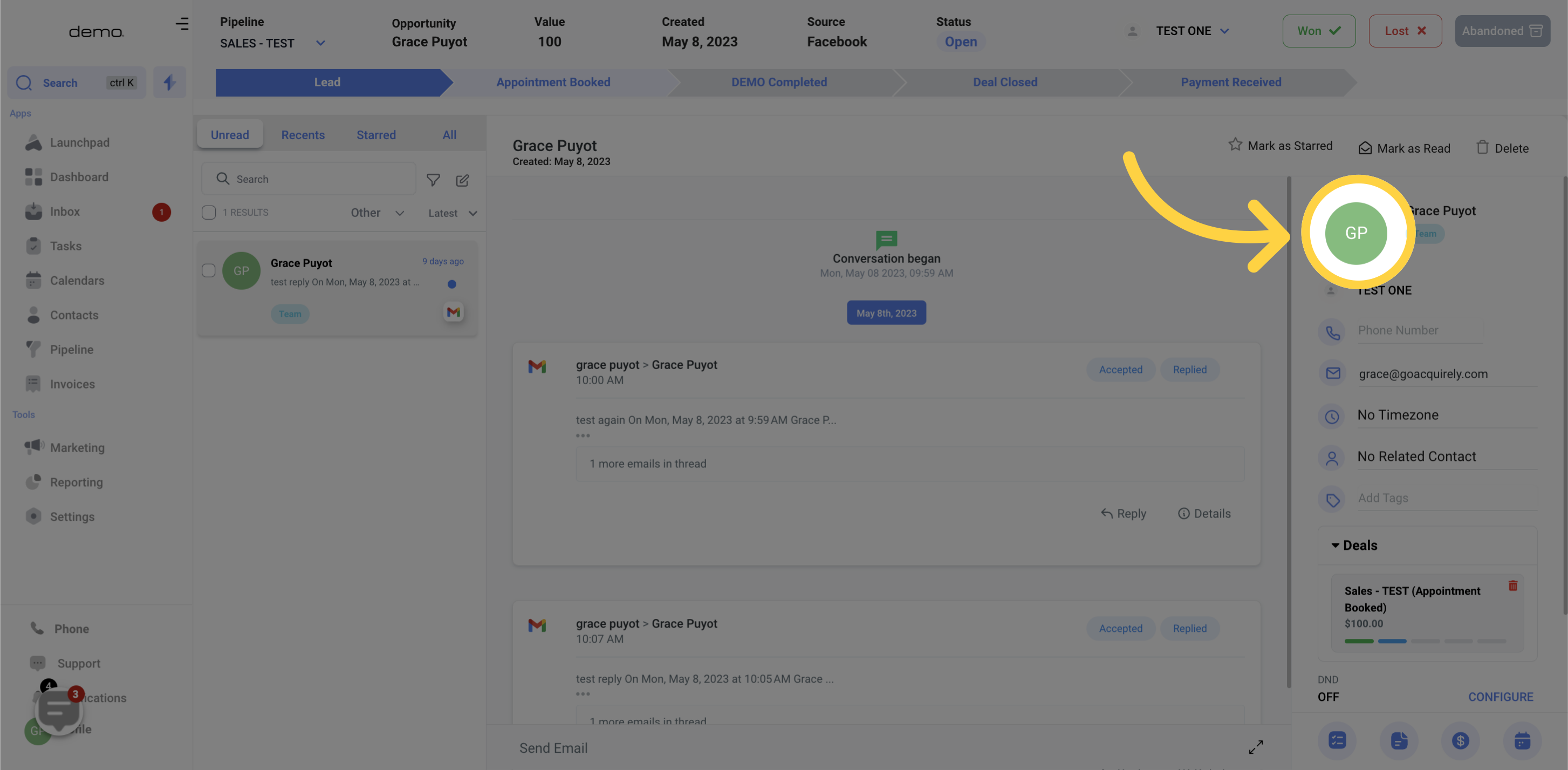Image resolution: width=1568 pixels, height=770 pixels.
Task: Select the Unread tab in conversation list
Action: tap(230, 134)
